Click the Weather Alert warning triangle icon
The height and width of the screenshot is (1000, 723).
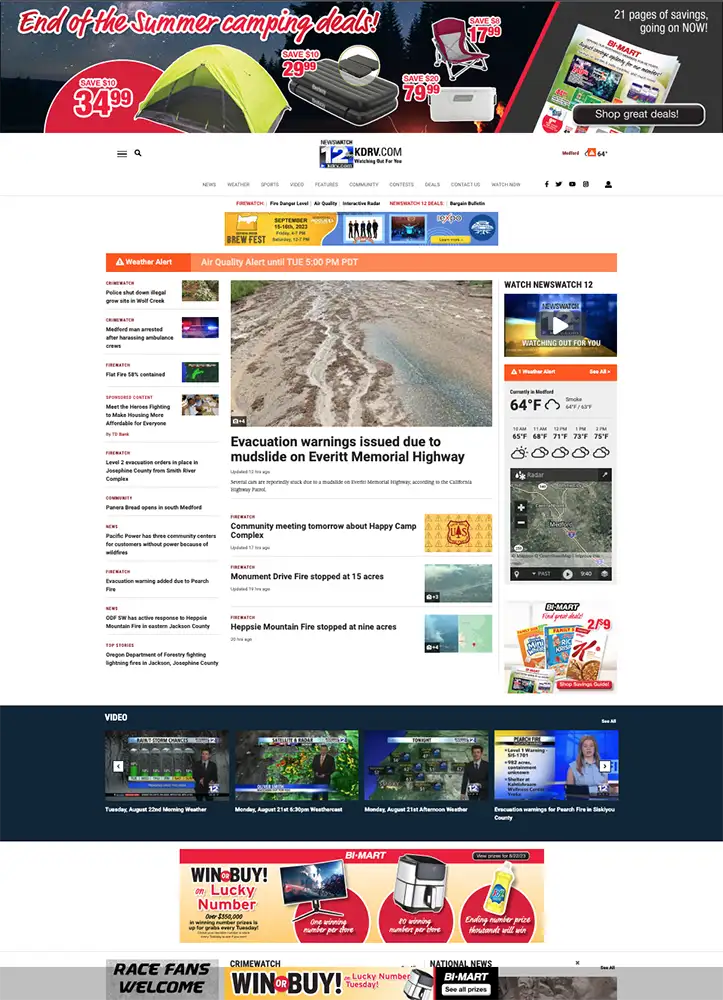tap(119, 262)
